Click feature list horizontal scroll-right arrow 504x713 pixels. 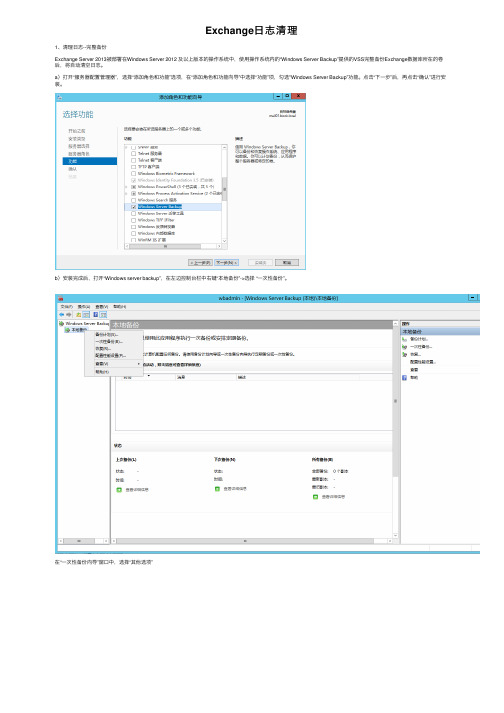coord(219,246)
